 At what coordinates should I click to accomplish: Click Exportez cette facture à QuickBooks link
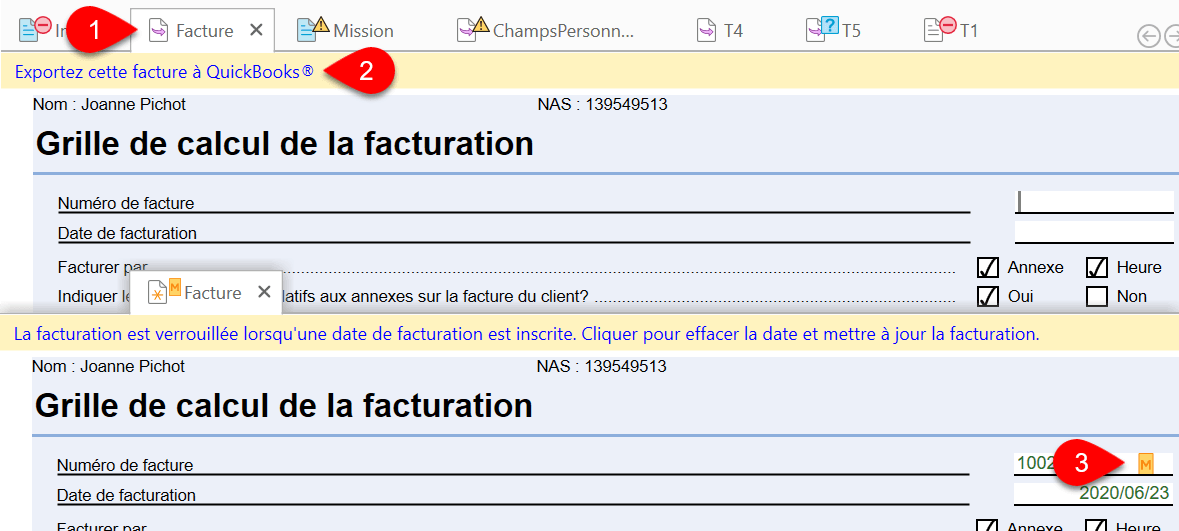[x=164, y=72]
